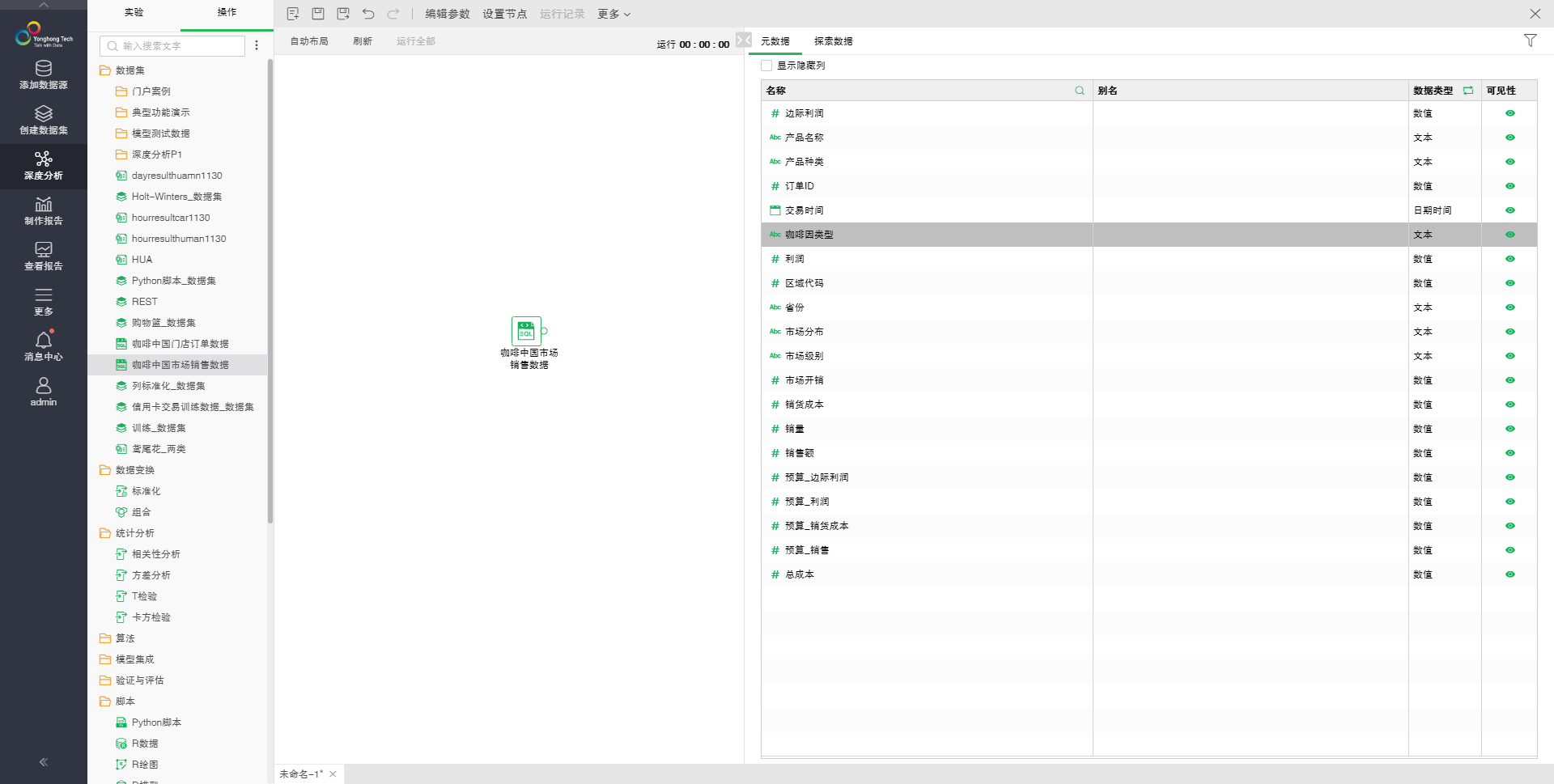The height and width of the screenshot is (784, 1554).
Task: Select the 市场开销 row in the metadata table
Action: coord(1149,380)
